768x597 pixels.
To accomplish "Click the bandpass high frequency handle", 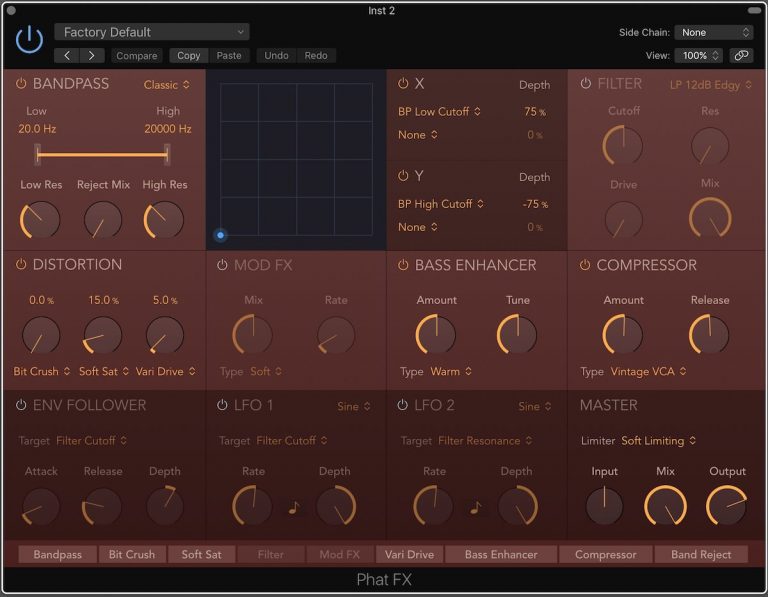I will pyautogui.click(x=167, y=154).
